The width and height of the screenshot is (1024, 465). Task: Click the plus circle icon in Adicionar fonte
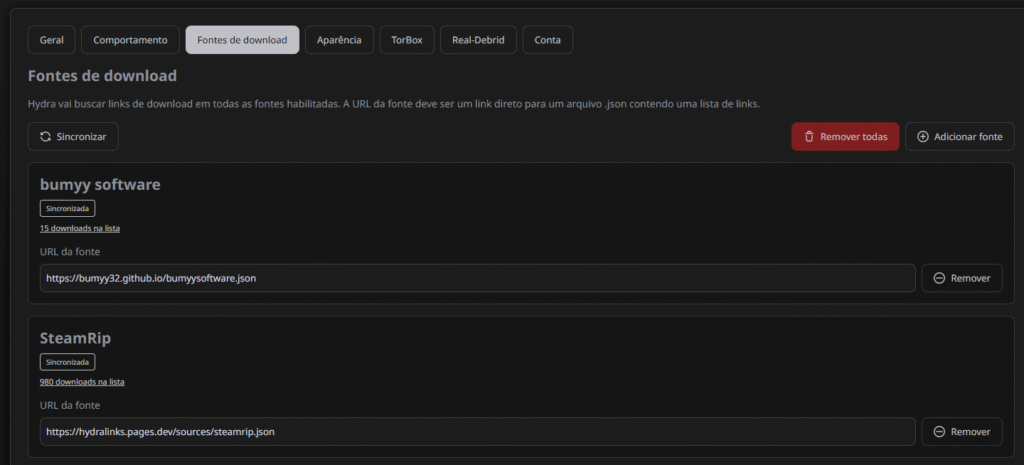click(923, 136)
